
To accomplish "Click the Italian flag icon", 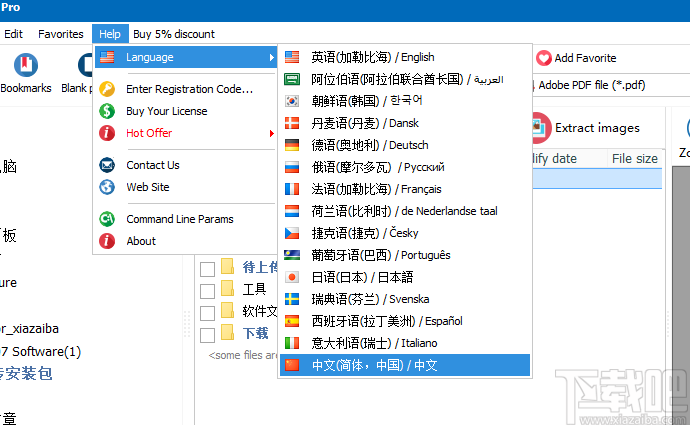I will pos(292,343).
